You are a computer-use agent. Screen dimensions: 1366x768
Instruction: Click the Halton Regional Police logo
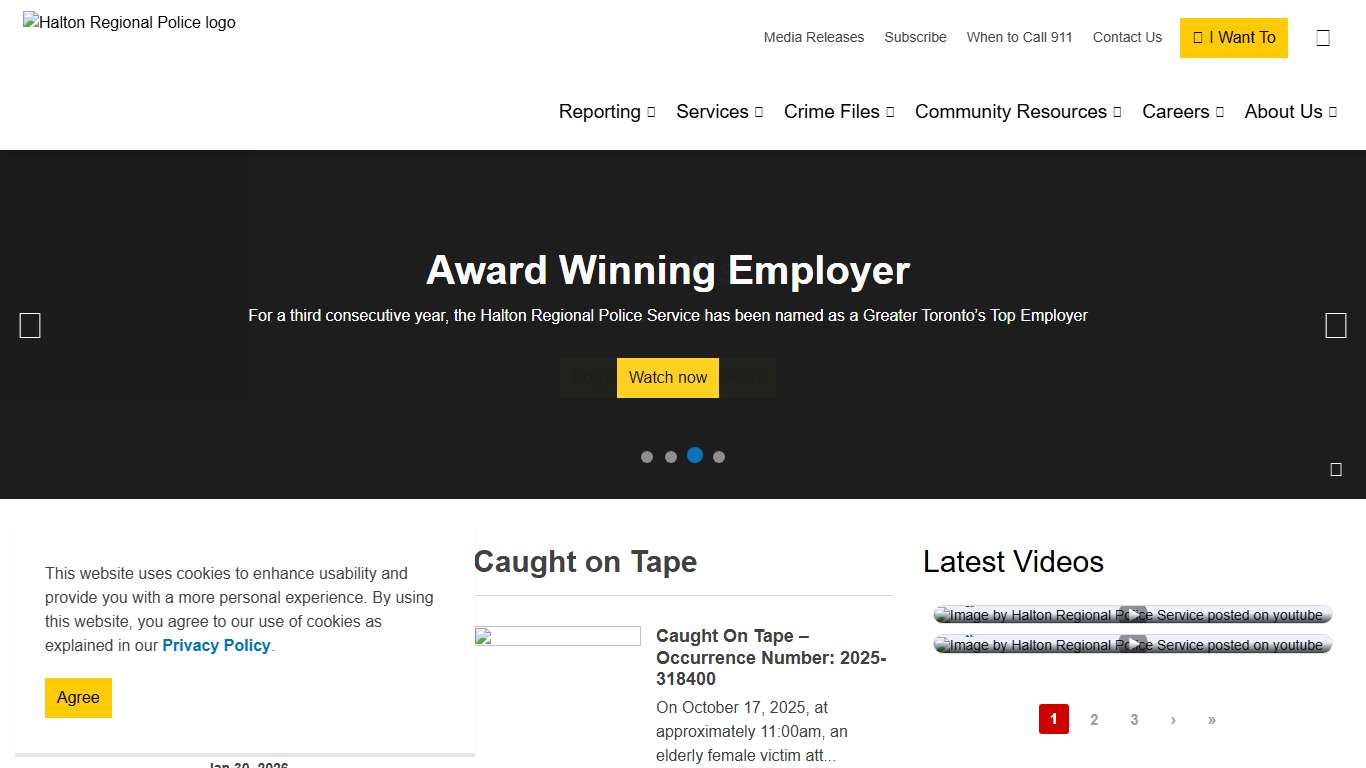point(130,22)
